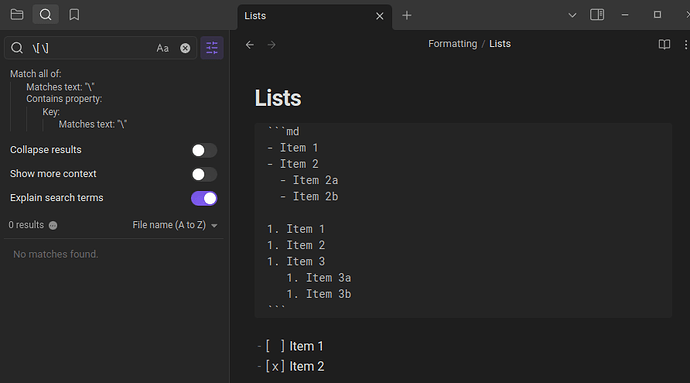Click the Lists note heading
690x383 pixels.
point(278,98)
